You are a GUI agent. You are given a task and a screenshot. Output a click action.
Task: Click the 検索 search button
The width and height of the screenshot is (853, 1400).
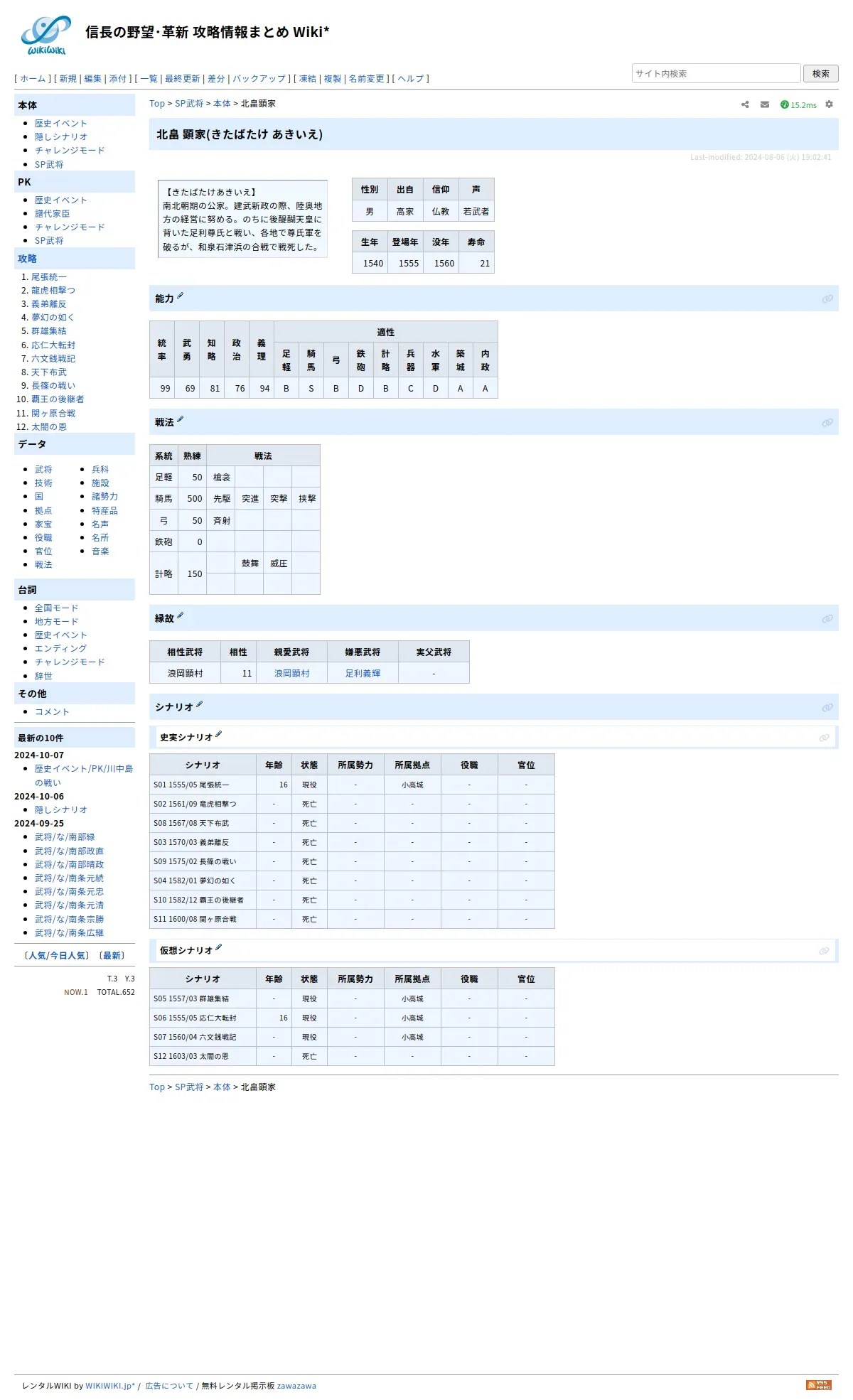(x=821, y=73)
